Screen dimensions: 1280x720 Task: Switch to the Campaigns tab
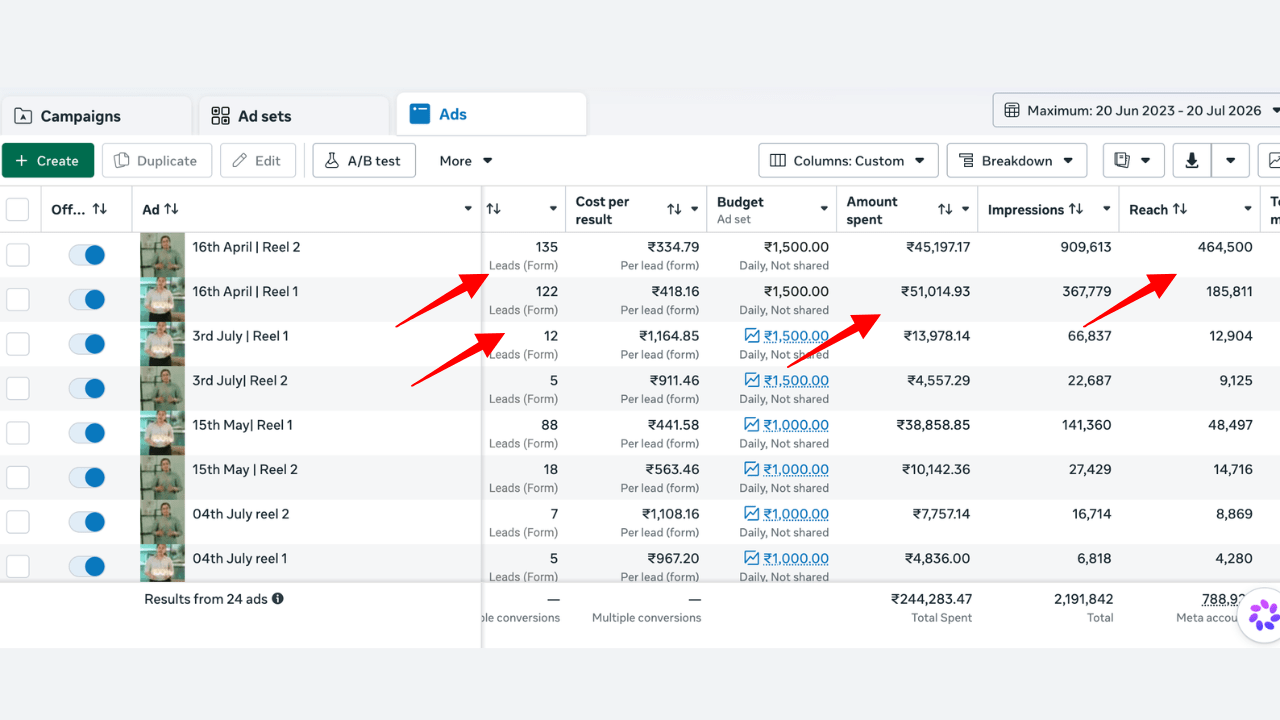pos(96,116)
